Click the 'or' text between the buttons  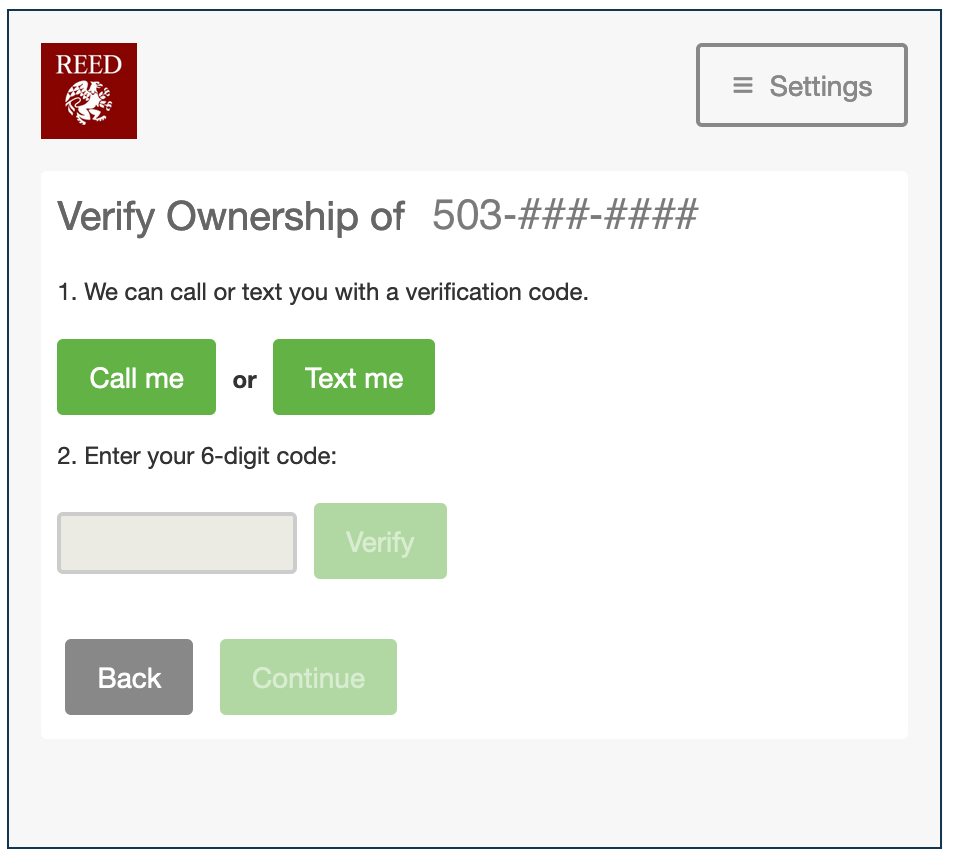coord(245,380)
